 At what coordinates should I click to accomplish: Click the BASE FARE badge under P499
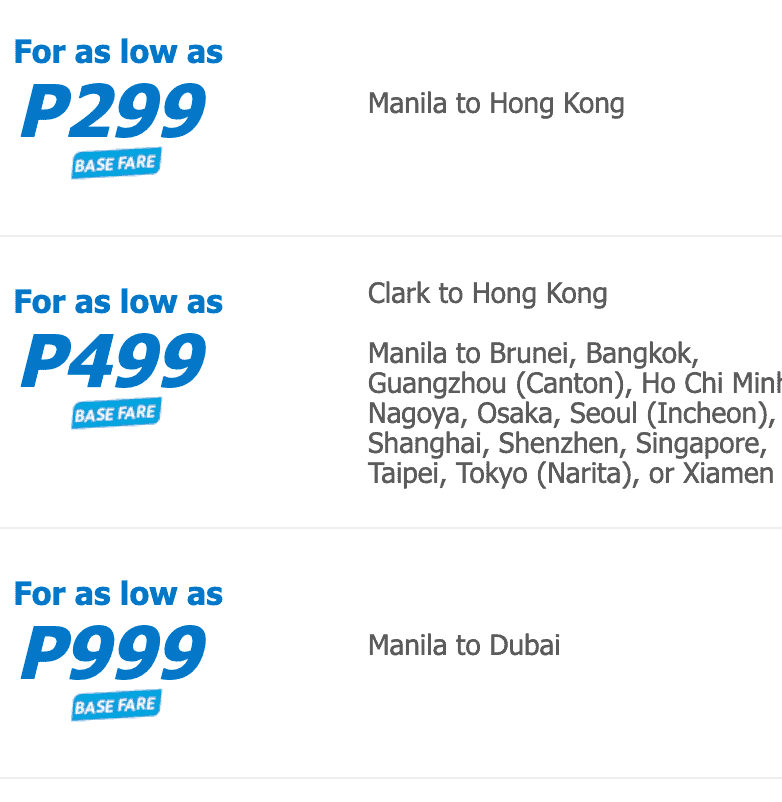coord(116,413)
